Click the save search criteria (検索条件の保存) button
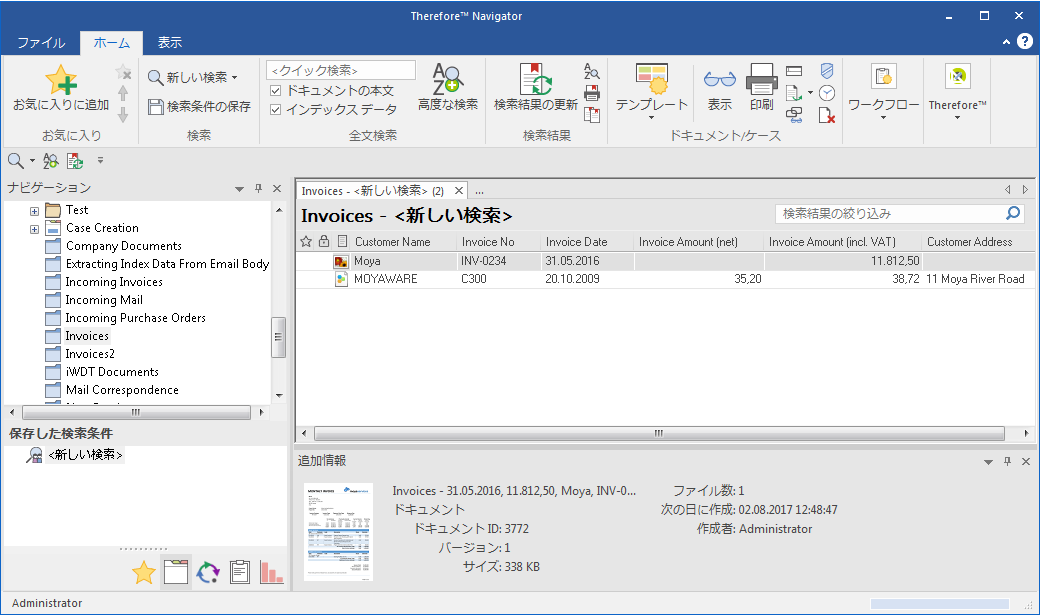This screenshot has width=1042, height=615. tap(199, 106)
